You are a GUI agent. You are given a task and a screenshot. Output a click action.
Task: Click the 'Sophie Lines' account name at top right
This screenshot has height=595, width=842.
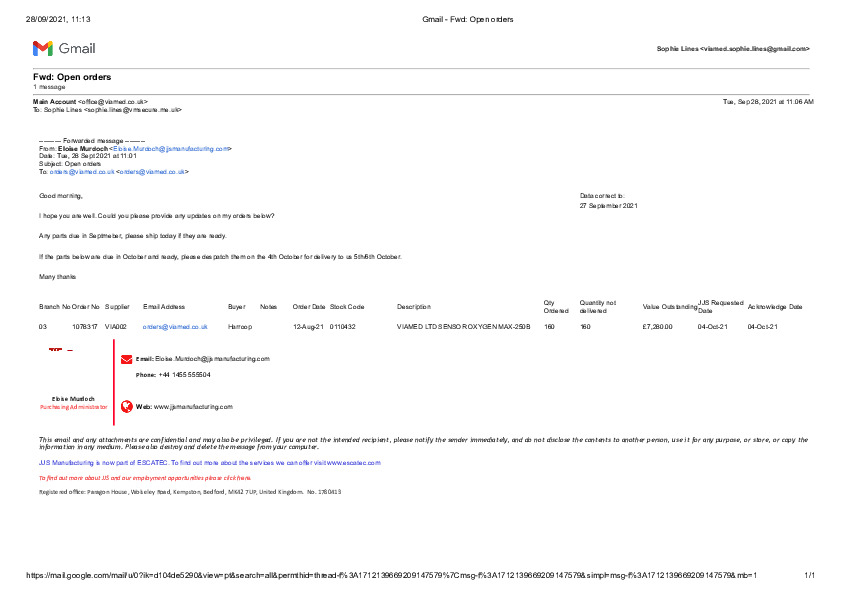(x=677, y=49)
